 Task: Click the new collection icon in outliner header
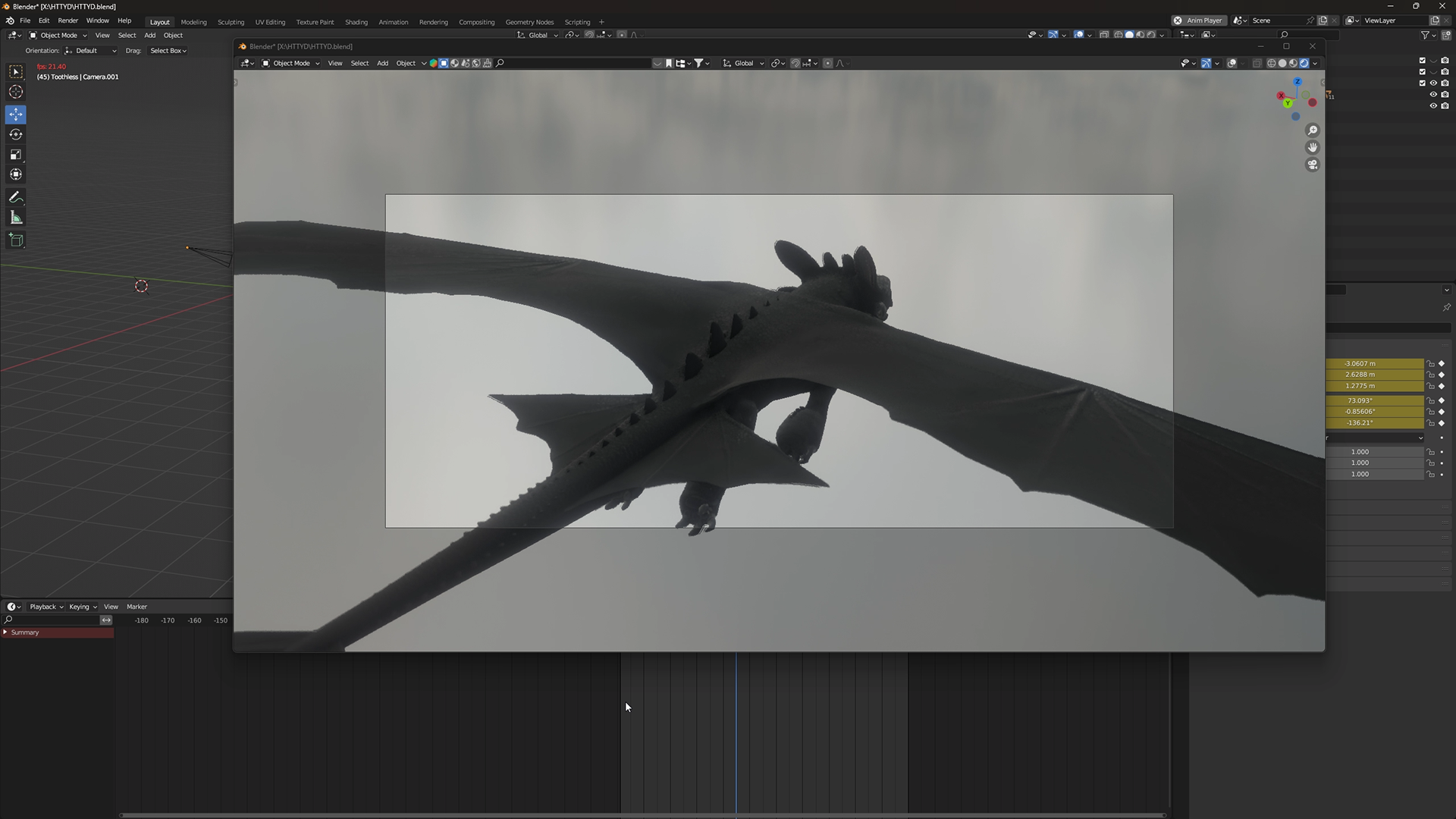(1445, 35)
